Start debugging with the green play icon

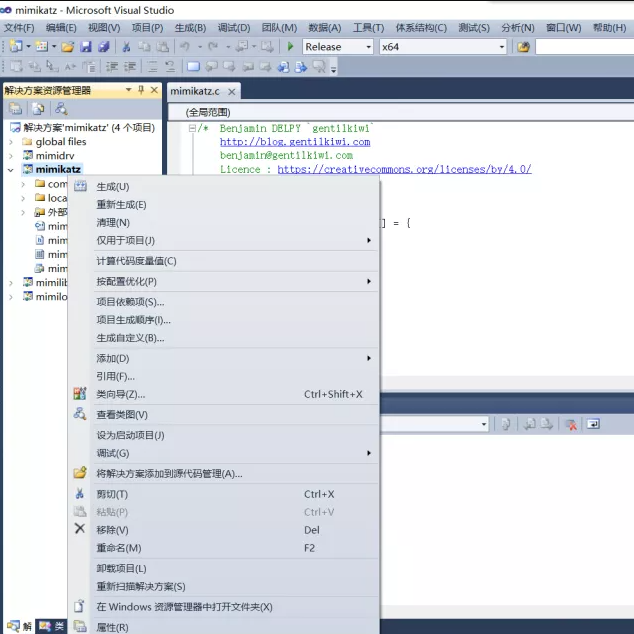coord(290,46)
